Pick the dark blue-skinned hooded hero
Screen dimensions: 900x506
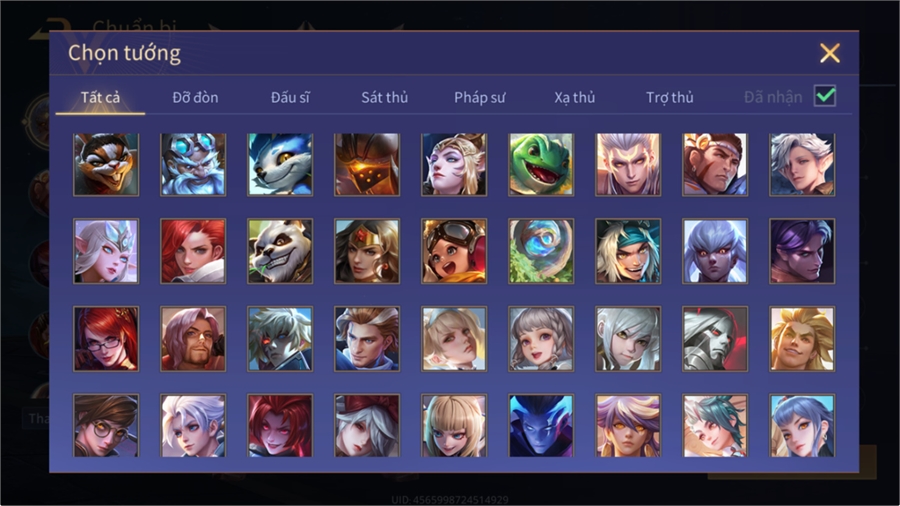click(541, 425)
